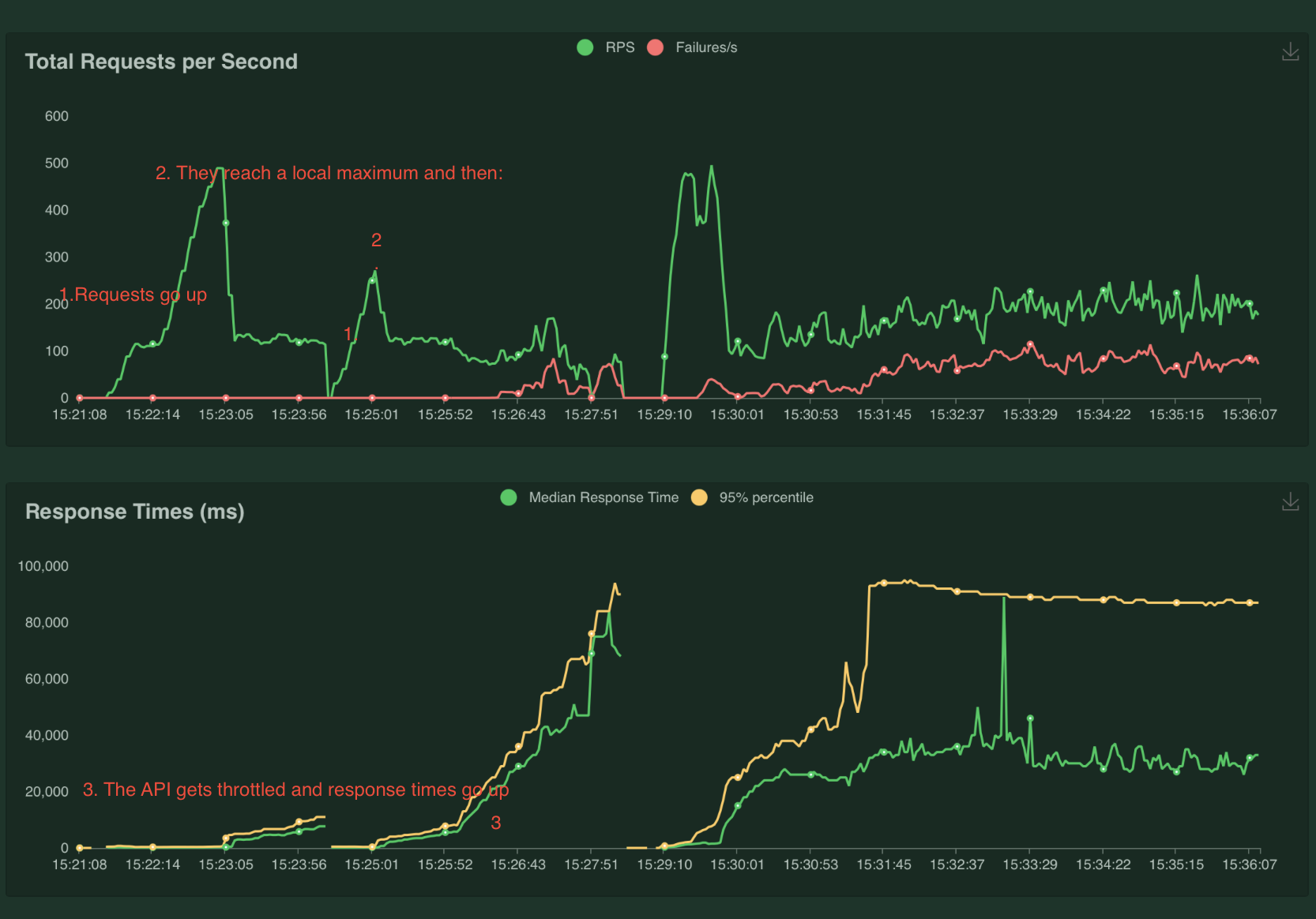The height and width of the screenshot is (919, 1316).
Task: Click 15:31:45 tick on the requests chart axis
Action: click(884, 414)
